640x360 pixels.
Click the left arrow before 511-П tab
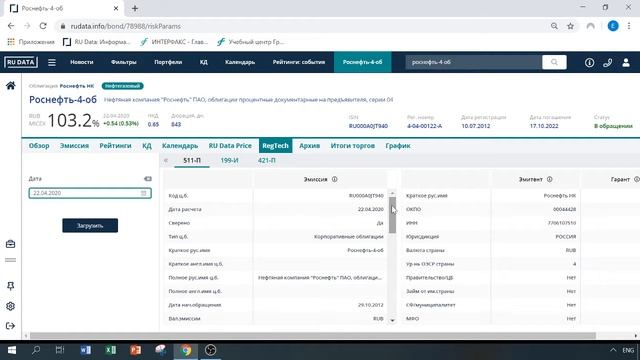(166, 160)
